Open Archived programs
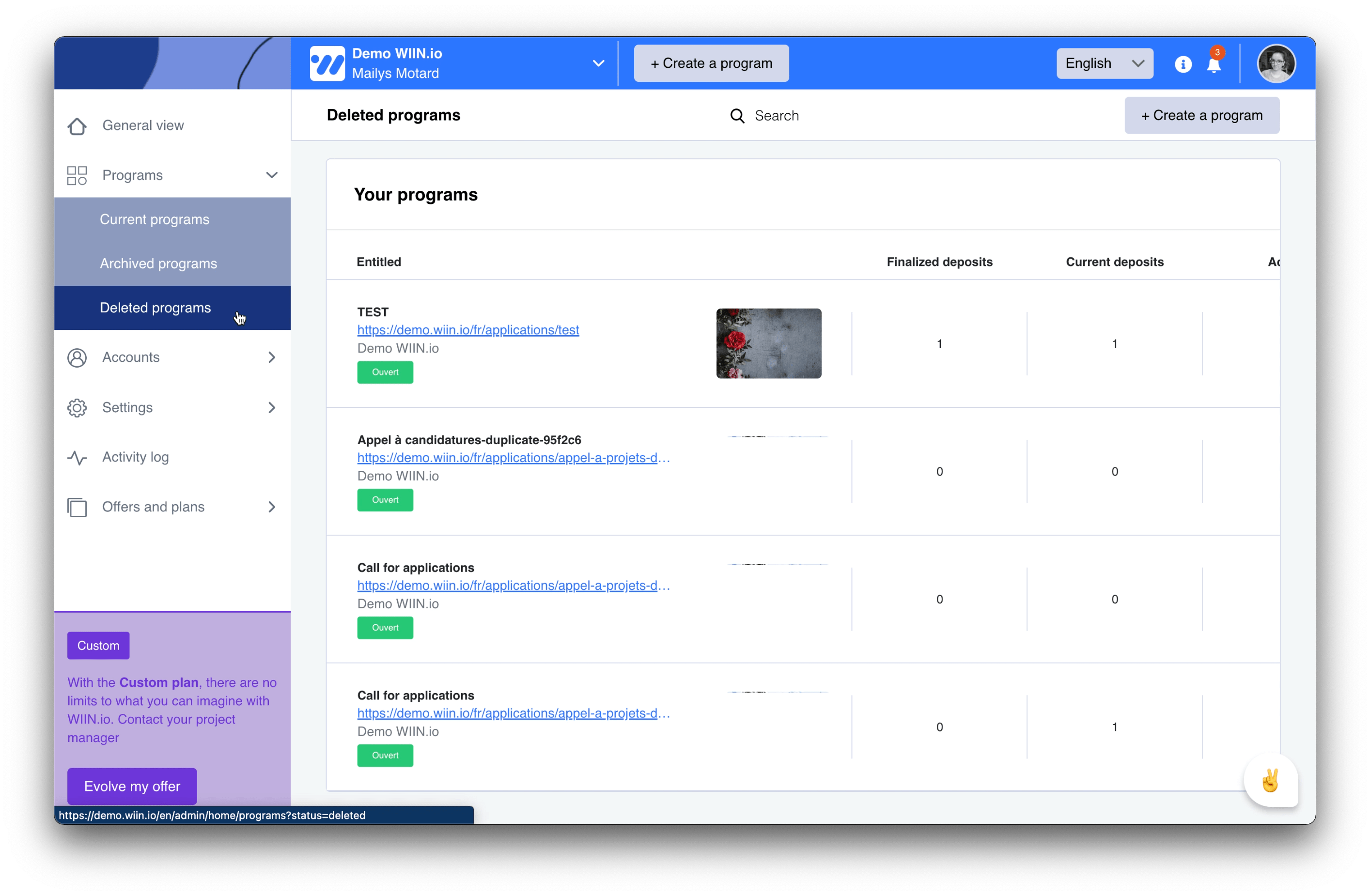This screenshot has width=1370, height=896. (x=172, y=263)
